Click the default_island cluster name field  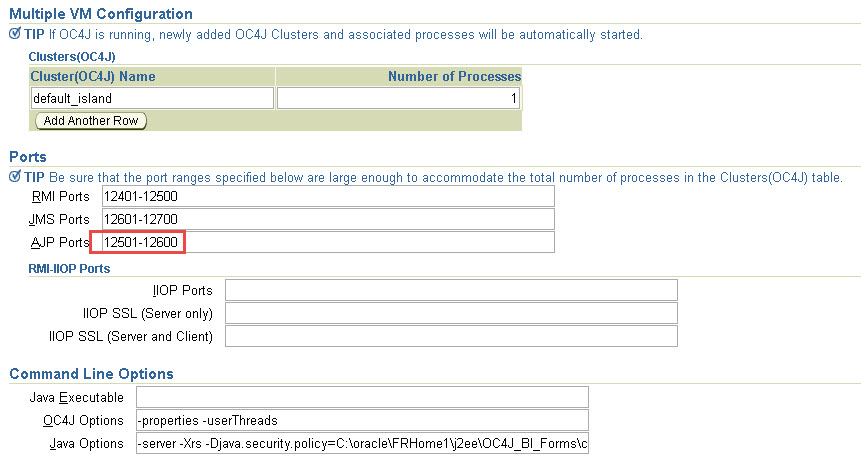click(152, 98)
